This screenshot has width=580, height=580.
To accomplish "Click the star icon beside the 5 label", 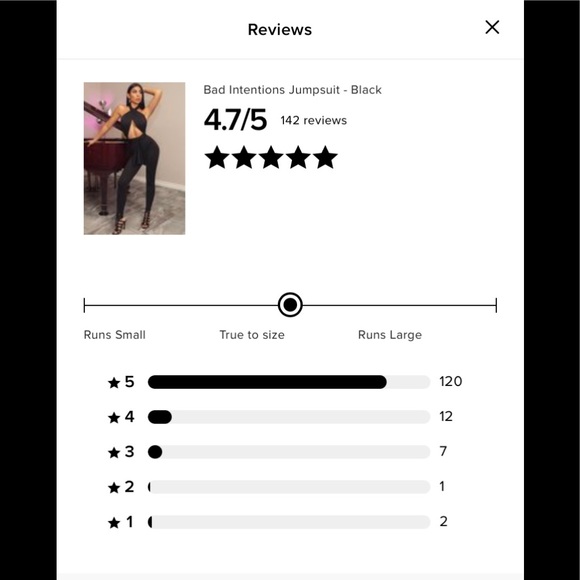I will point(114,382).
